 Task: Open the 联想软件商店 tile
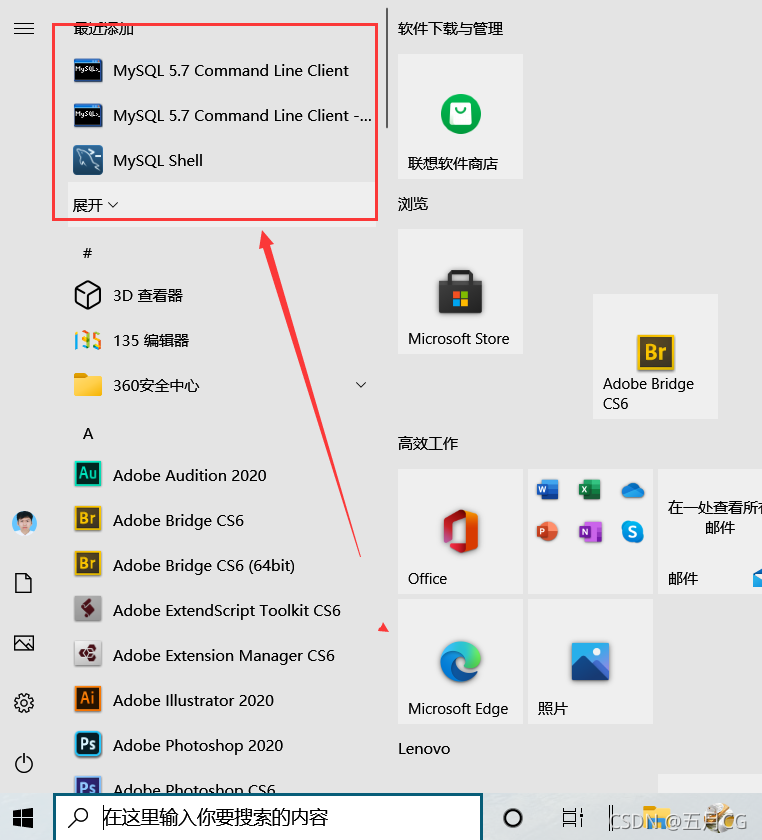click(x=460, y=116)
